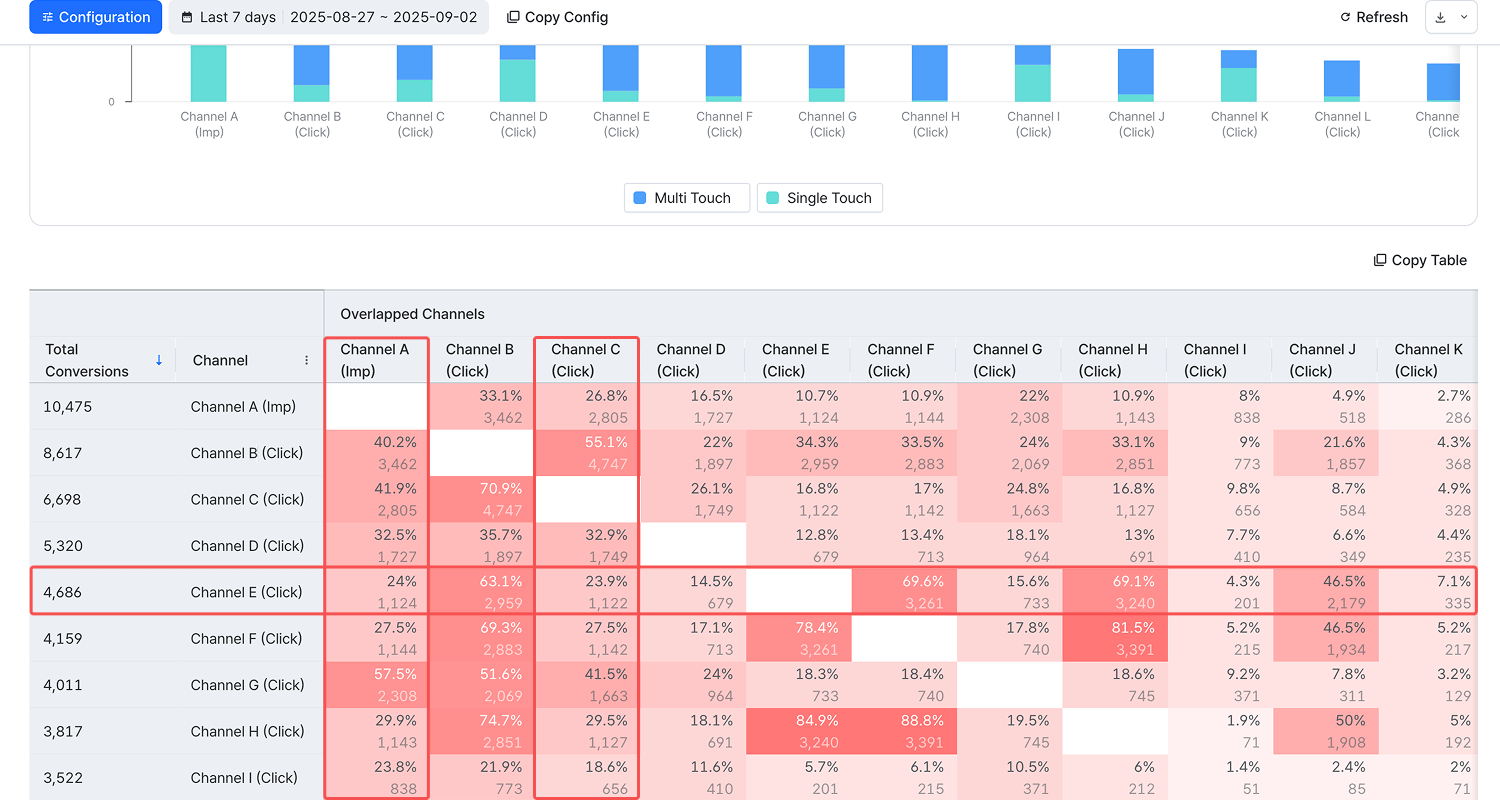Screen dimensions: 1500x800
Task: Click the Channel B (Click) table column header
Action: click(480, 360)
